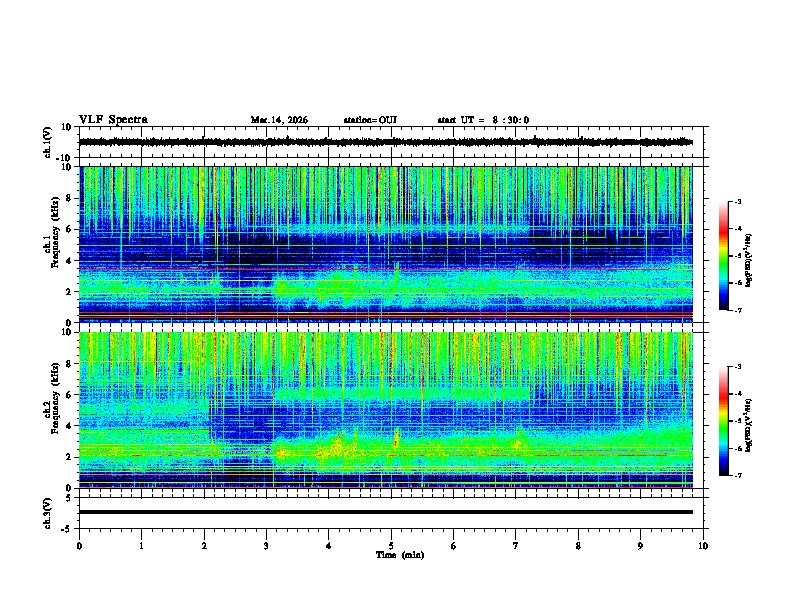Click time-axis tick label '3'
Image resolution: width=792 pixels, height=612 pixels.
coord(266,546)
